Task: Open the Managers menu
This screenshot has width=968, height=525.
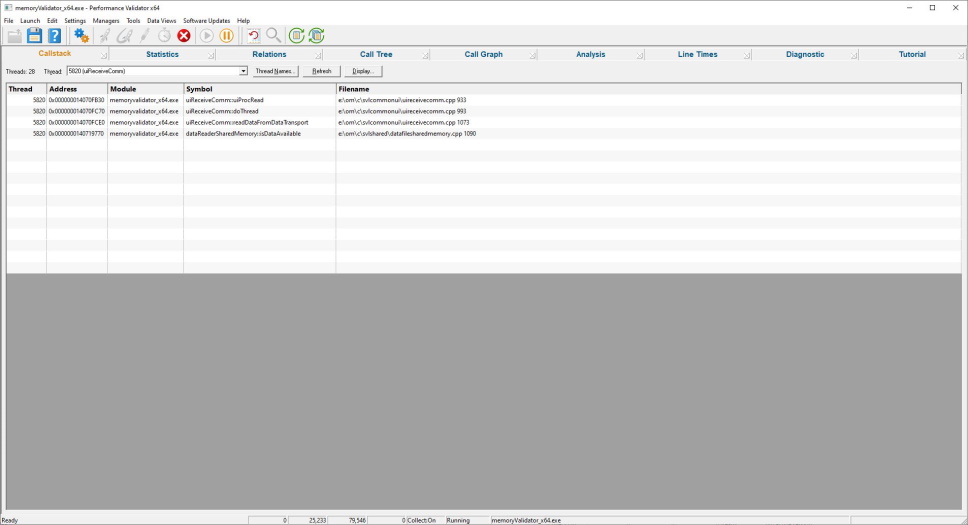Action: (106, 20)
